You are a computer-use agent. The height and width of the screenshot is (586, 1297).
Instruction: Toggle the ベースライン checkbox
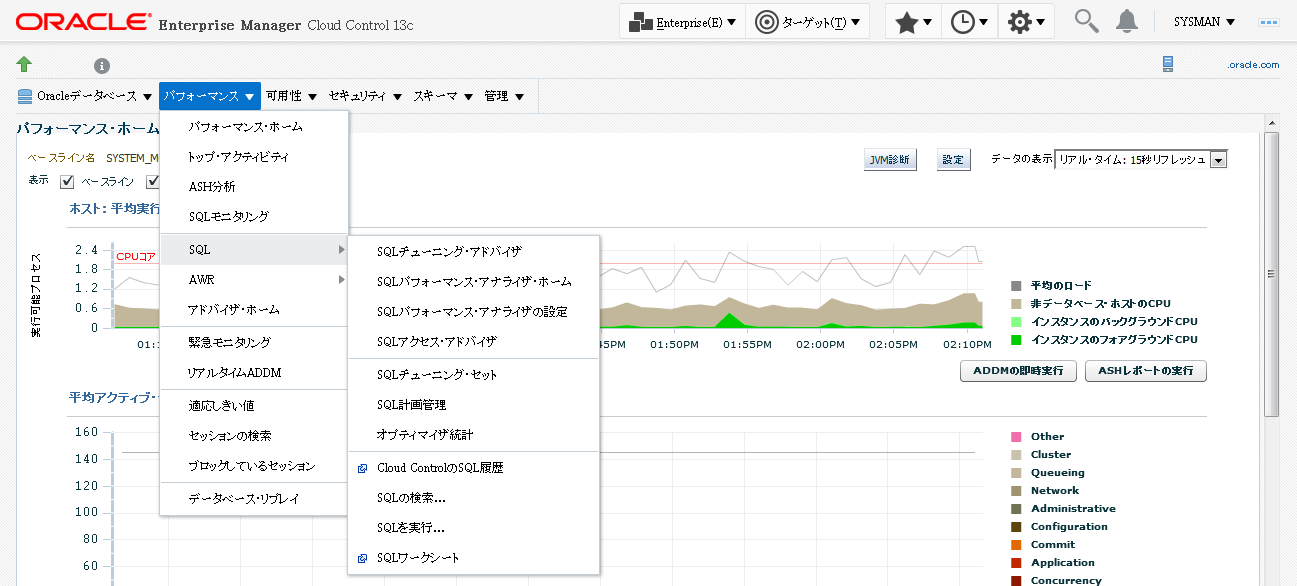point(68,182)
